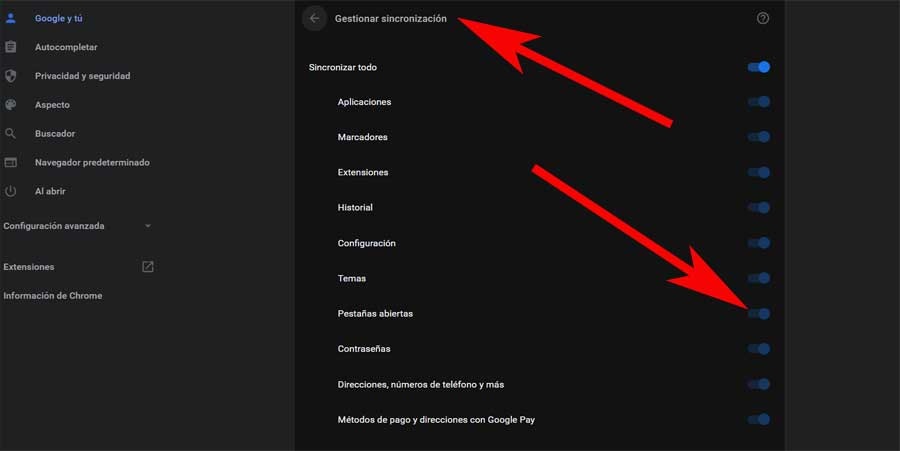The image size is (900, 451).
Task: Open the help question mark icon
Action: point(762,18)
